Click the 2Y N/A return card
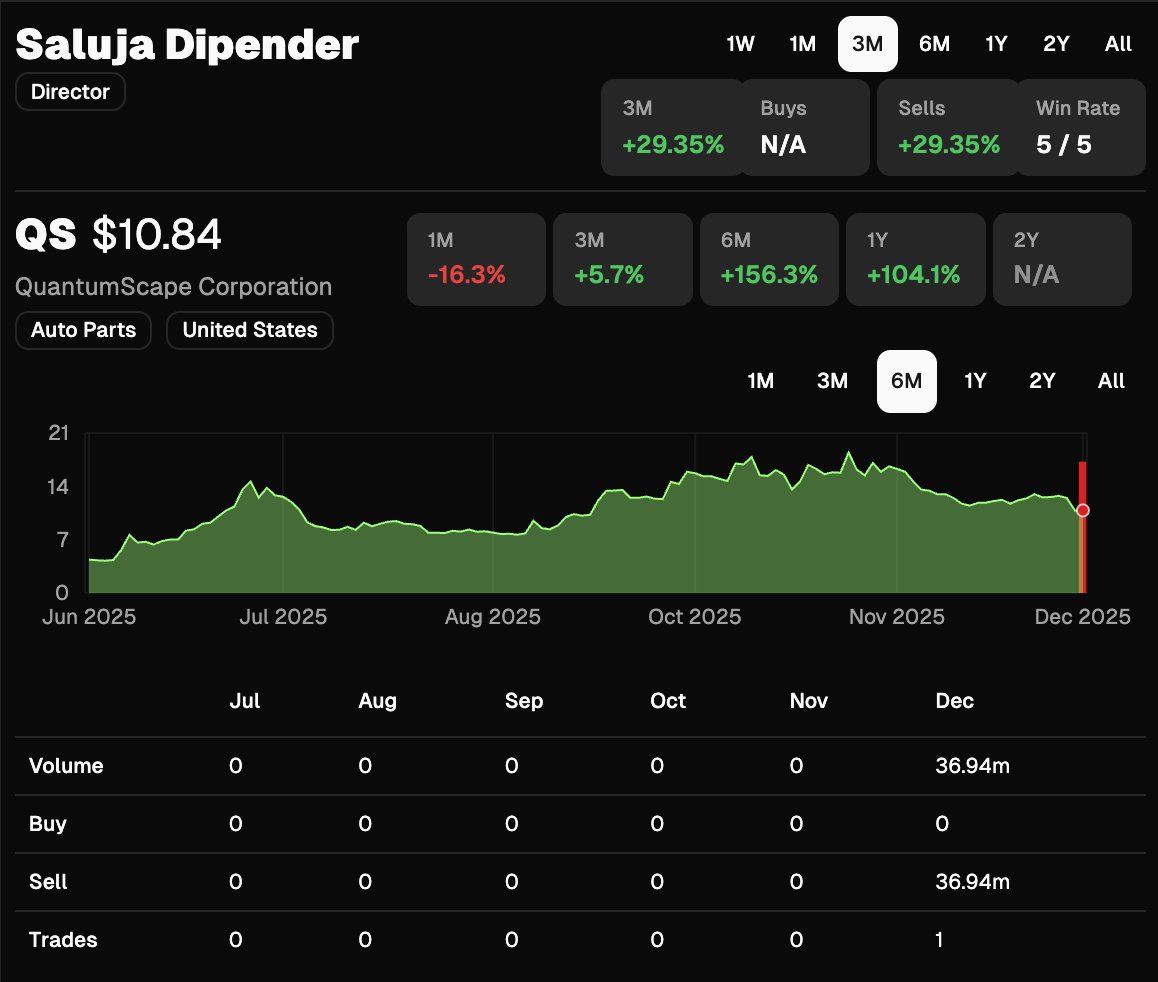This screenshot has width=1158, height=982. [x=1062, y=259]
